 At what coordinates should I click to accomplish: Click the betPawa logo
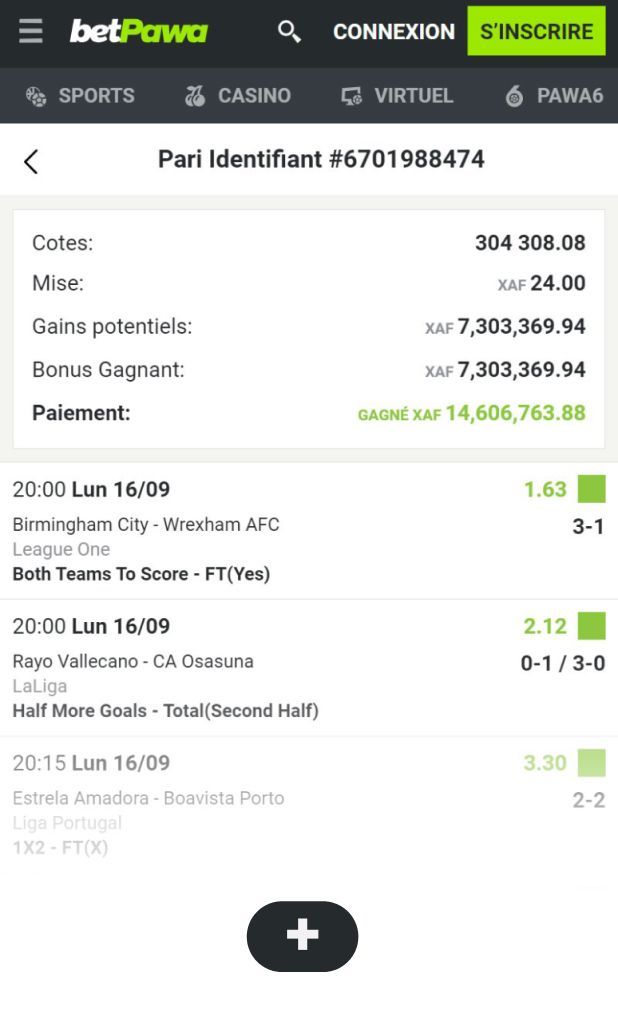click(x=138, y=32)
